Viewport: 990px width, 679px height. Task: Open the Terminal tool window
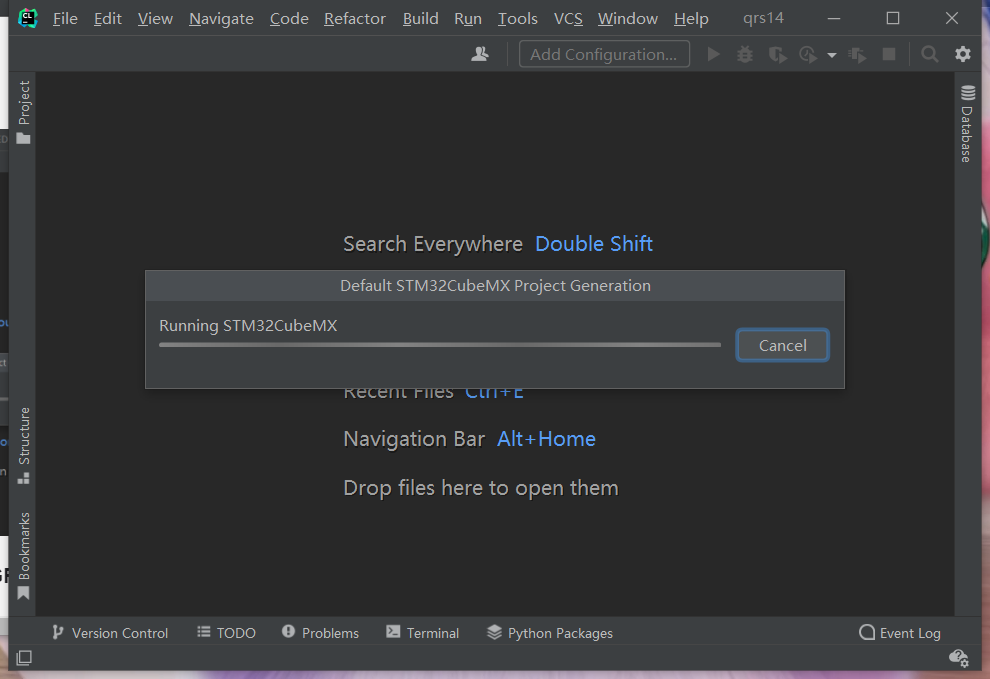422,633
